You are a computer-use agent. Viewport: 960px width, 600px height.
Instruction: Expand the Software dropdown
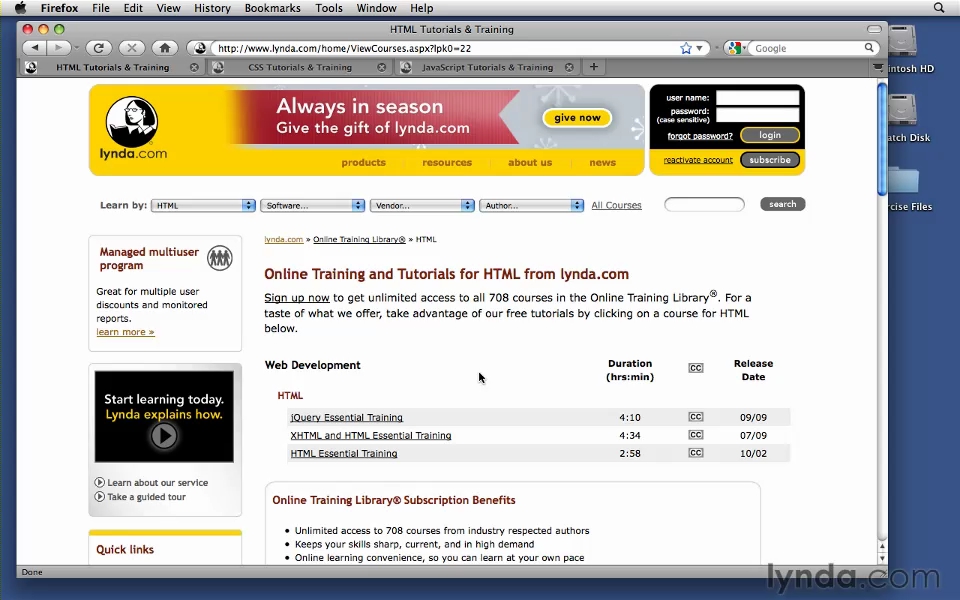[314, 205]
